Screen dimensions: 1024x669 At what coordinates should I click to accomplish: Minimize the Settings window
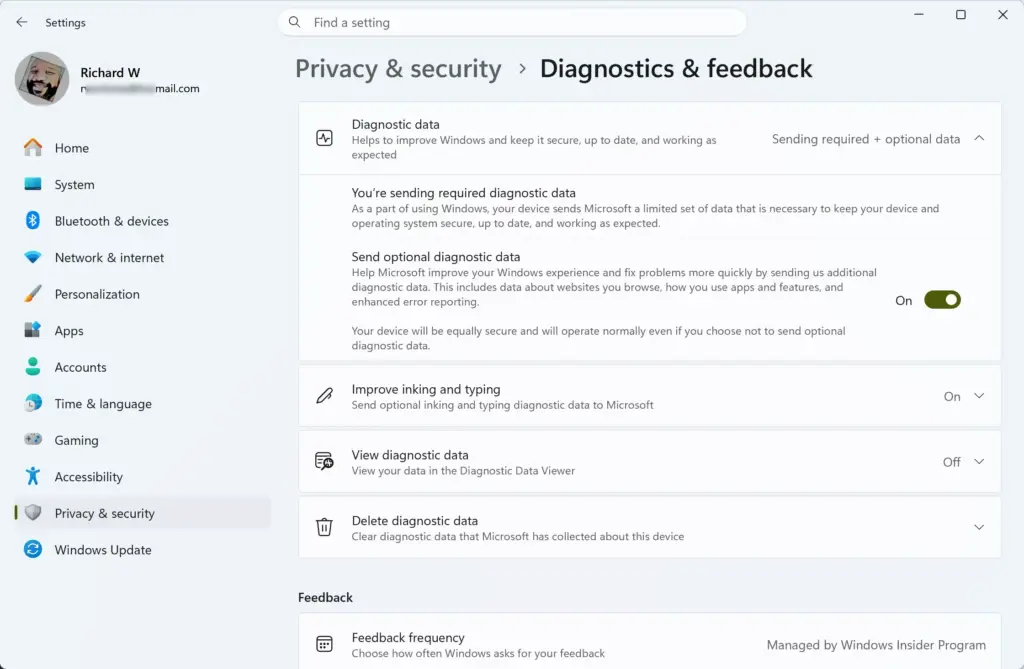click(x=919, y=14)
